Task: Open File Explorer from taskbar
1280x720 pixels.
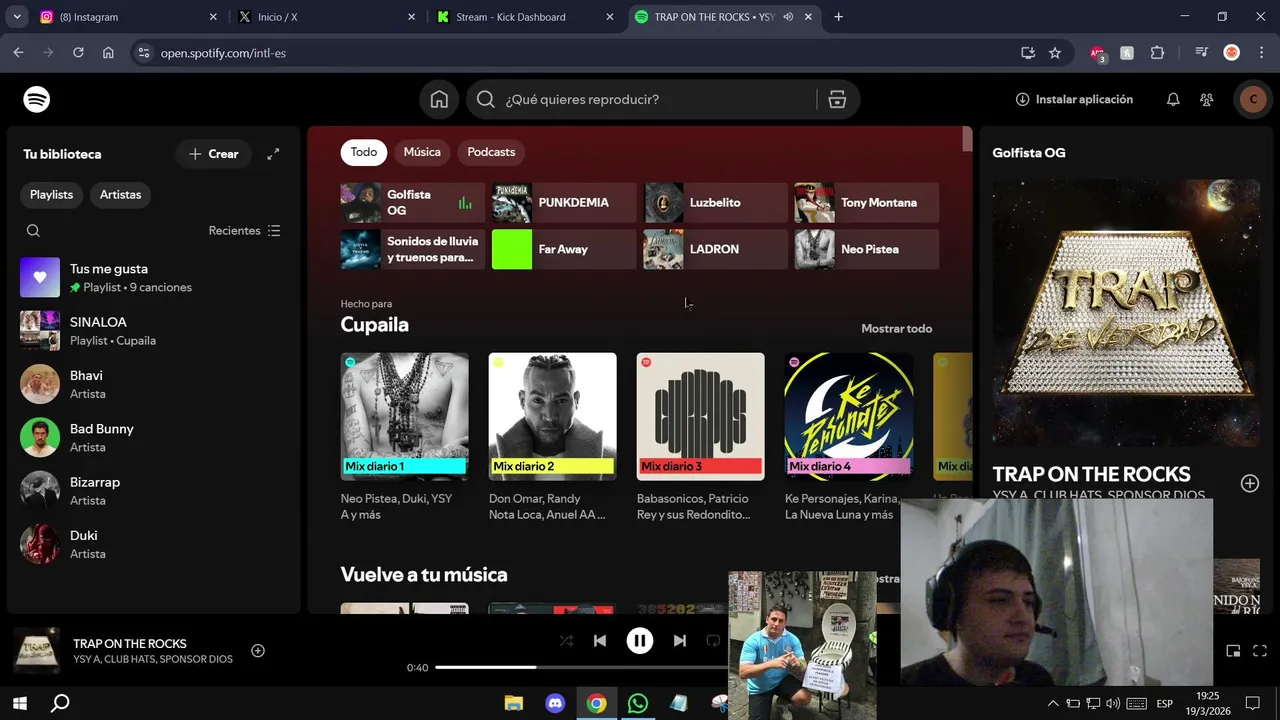Action: [513, 703]
